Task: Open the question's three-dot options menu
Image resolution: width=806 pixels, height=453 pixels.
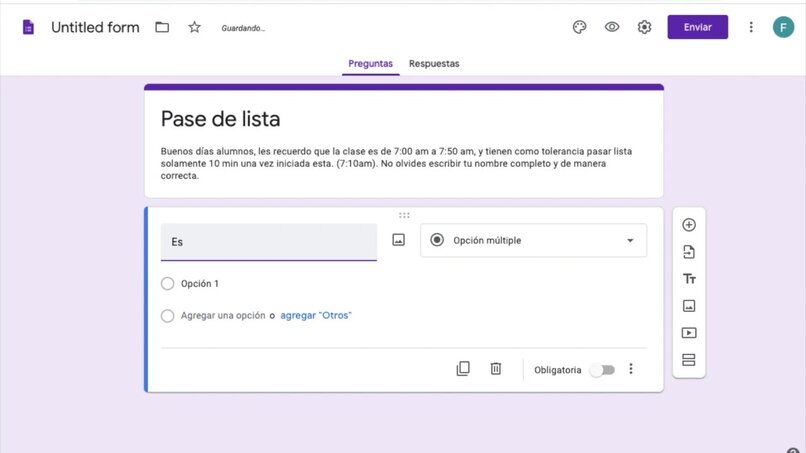Action: pos(631,369)
